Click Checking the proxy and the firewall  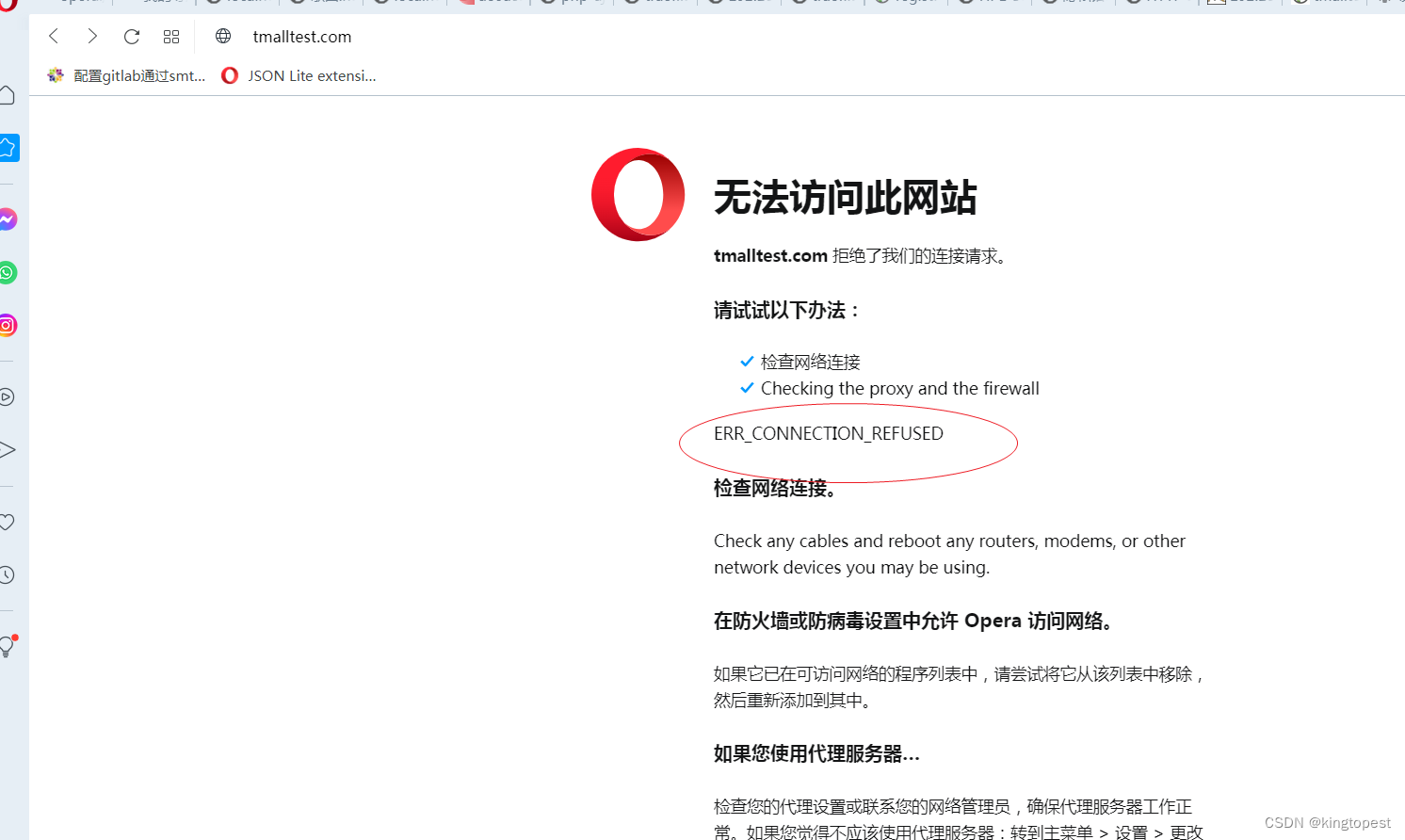[900, 388]
